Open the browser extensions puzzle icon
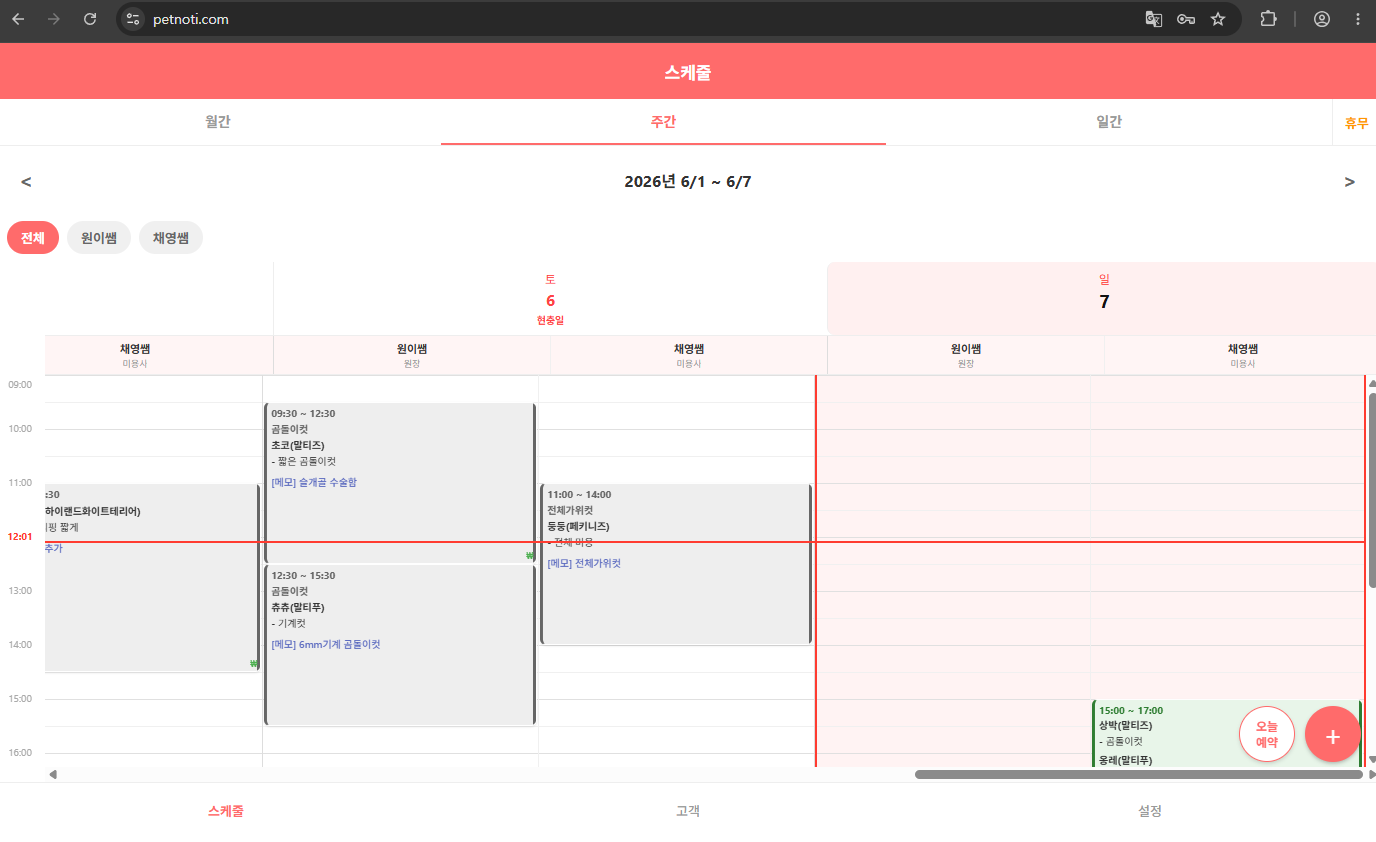 1268,19
